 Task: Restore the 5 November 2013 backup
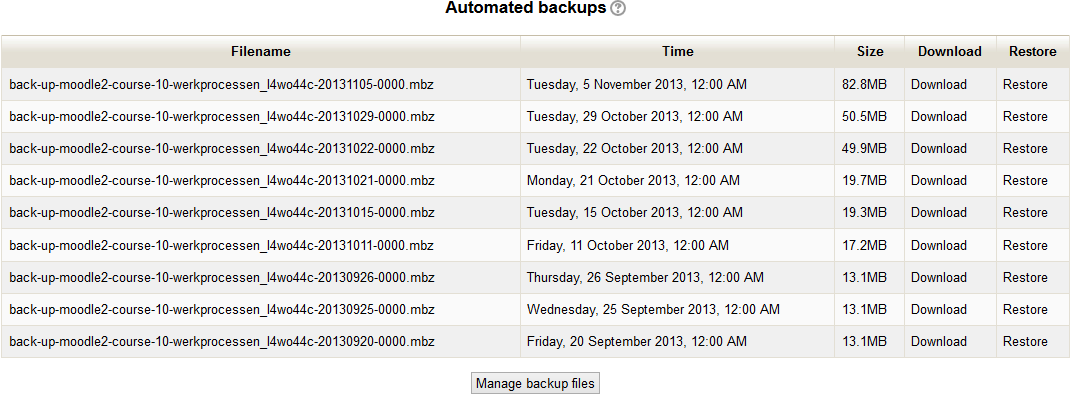tap(1025, 85)
